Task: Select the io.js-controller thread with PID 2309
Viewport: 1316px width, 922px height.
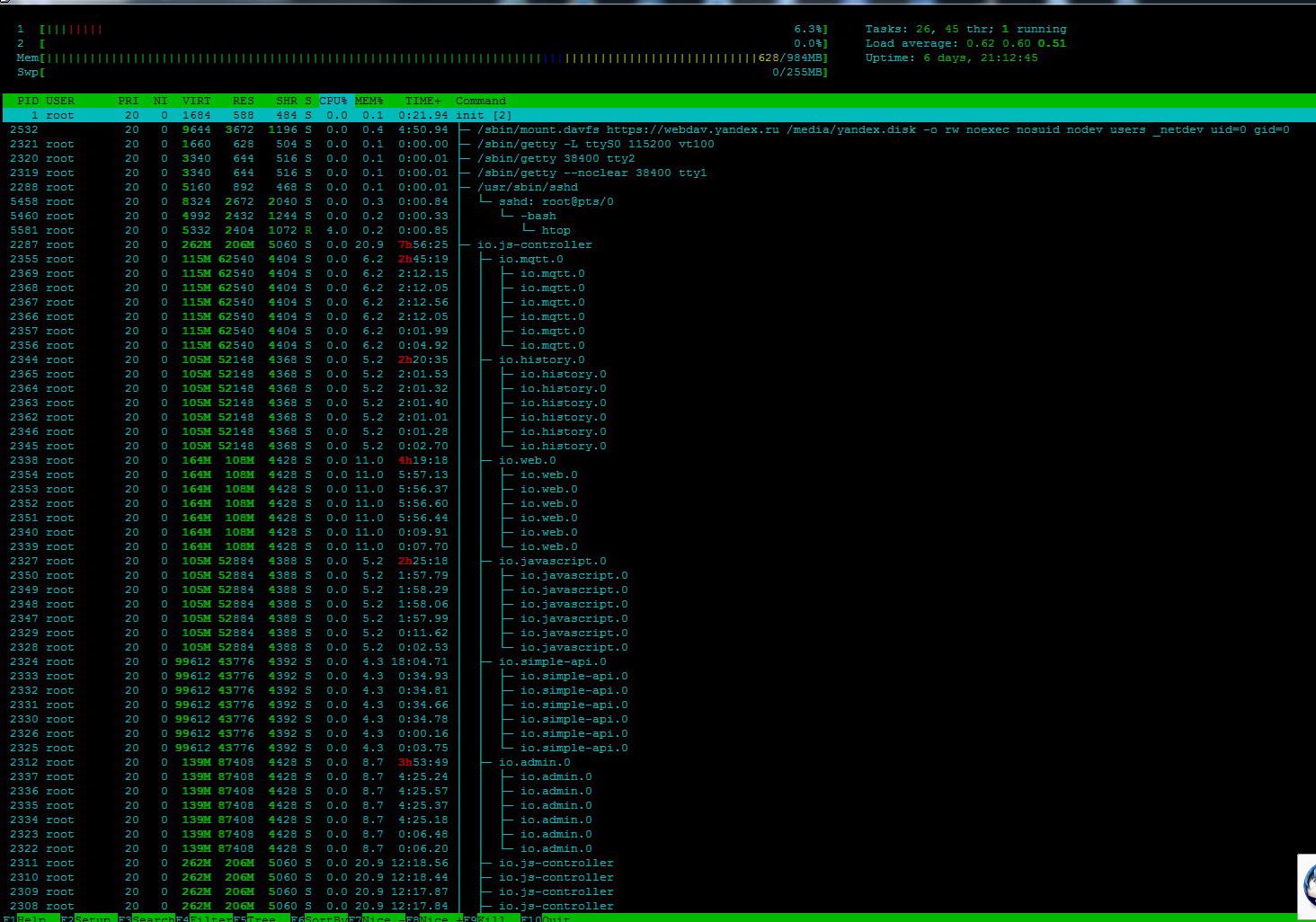Action: coord(658,891)
